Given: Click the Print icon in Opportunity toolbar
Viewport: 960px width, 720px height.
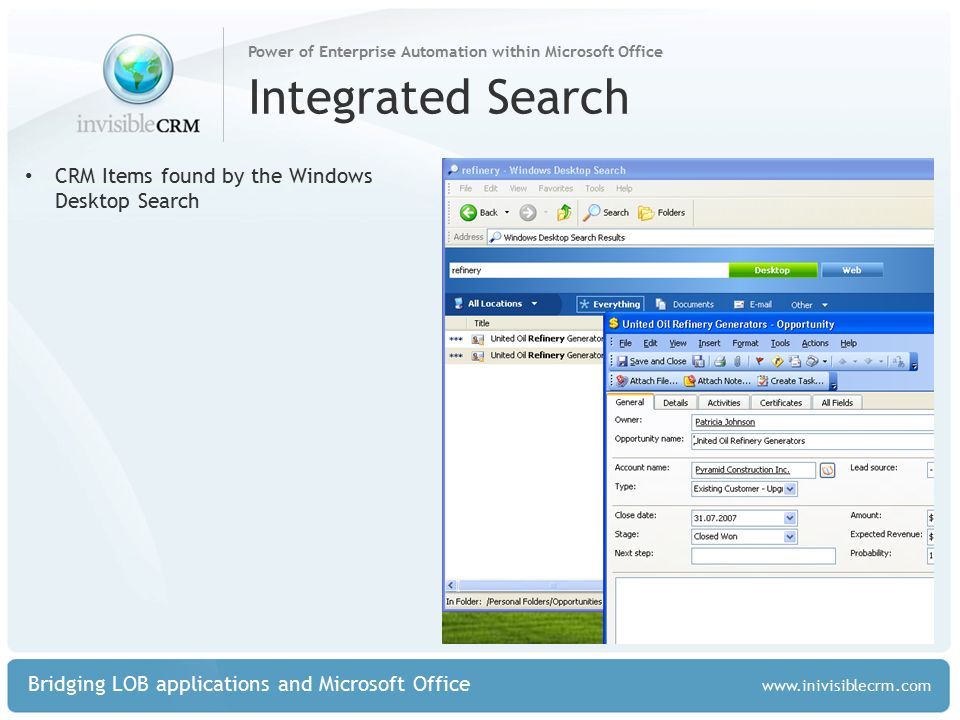Looking at the screenshot, I should 720,361.
